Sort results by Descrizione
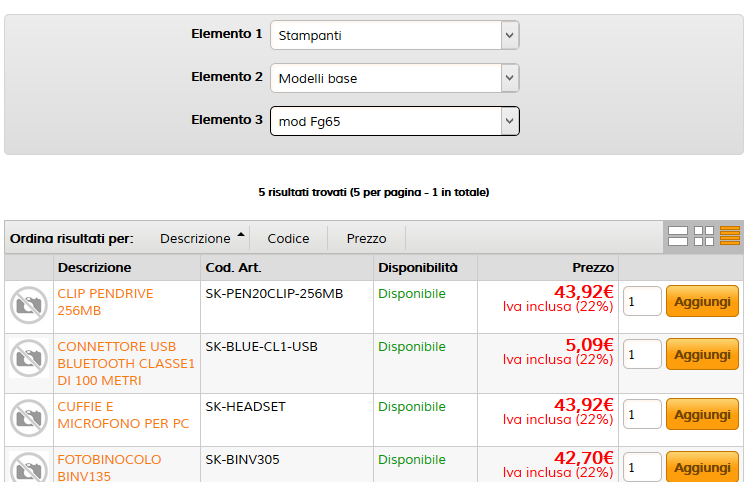This screenshot has width=752, height=482. click(195, 238)
